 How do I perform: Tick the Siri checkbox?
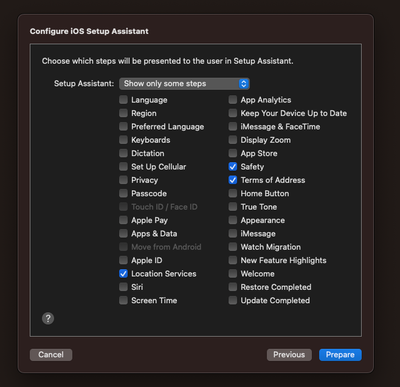point(123,287)
